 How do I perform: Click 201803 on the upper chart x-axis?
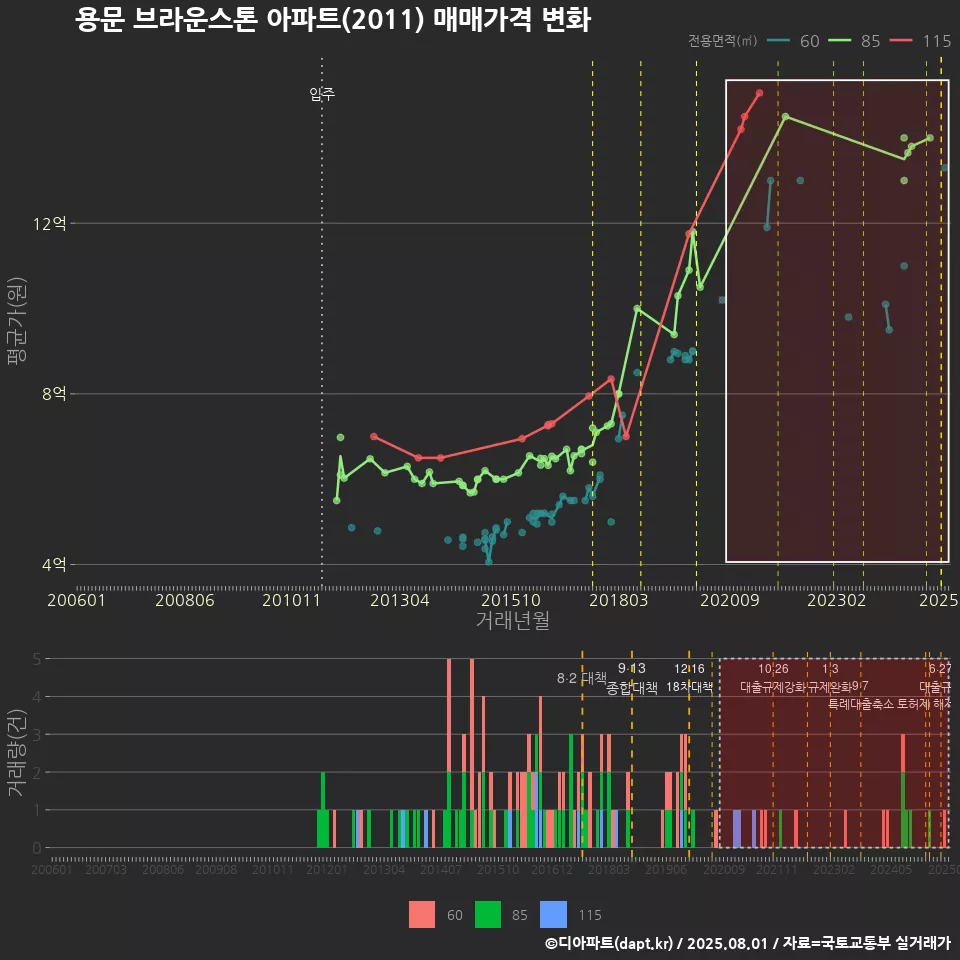pyautogui.click(x=618, y=600)
